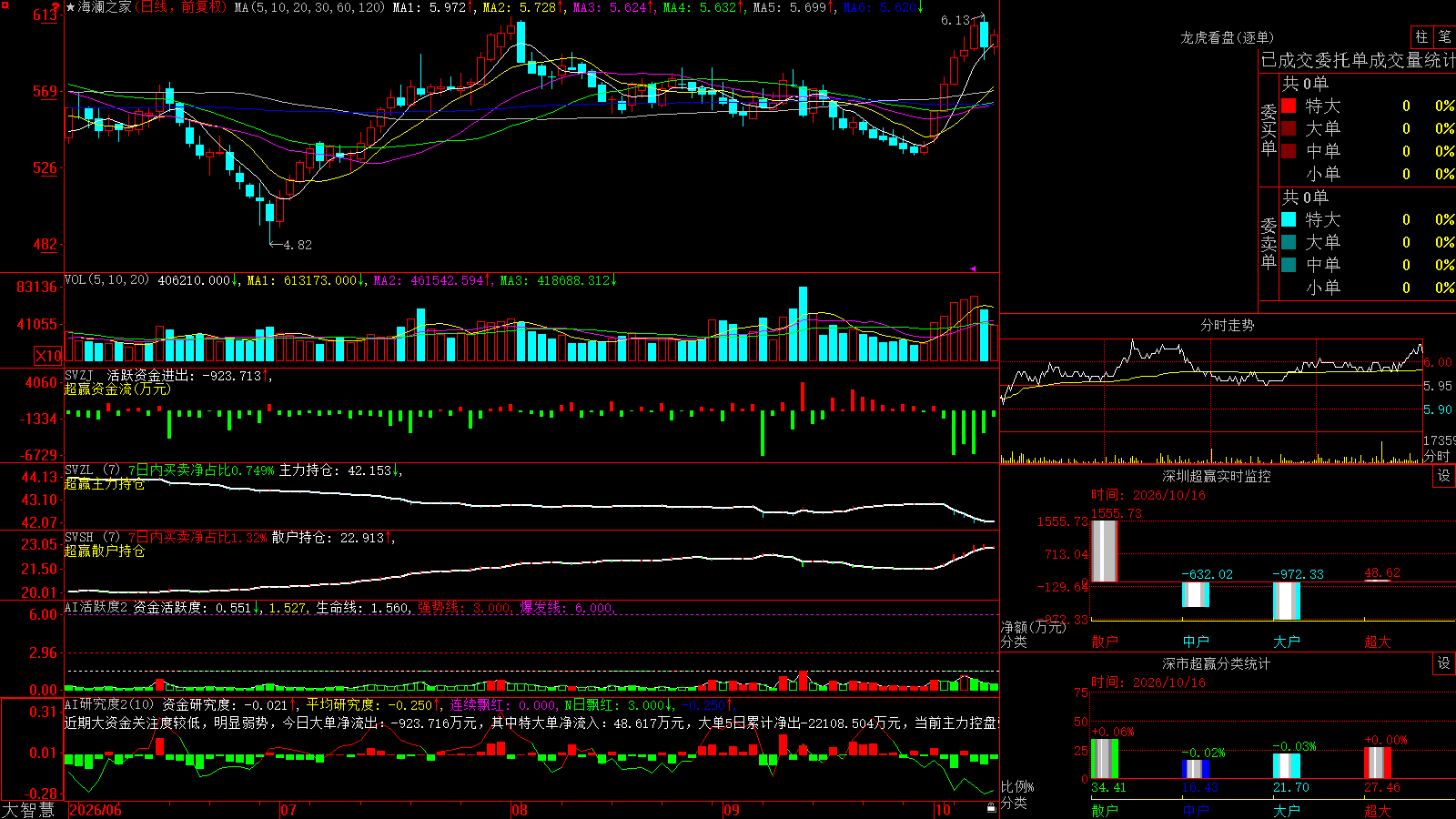Click the X10 volume scale toggle

coord(48,356)
